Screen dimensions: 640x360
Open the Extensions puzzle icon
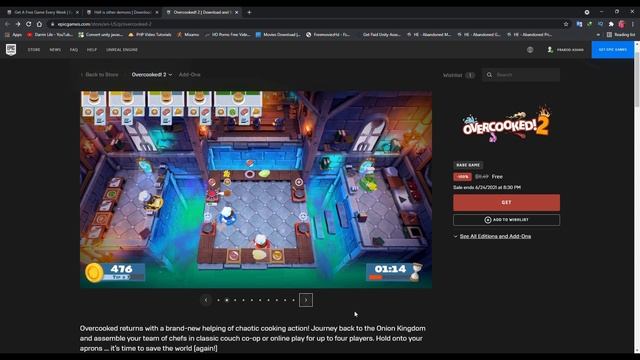[x=611, y=24]
